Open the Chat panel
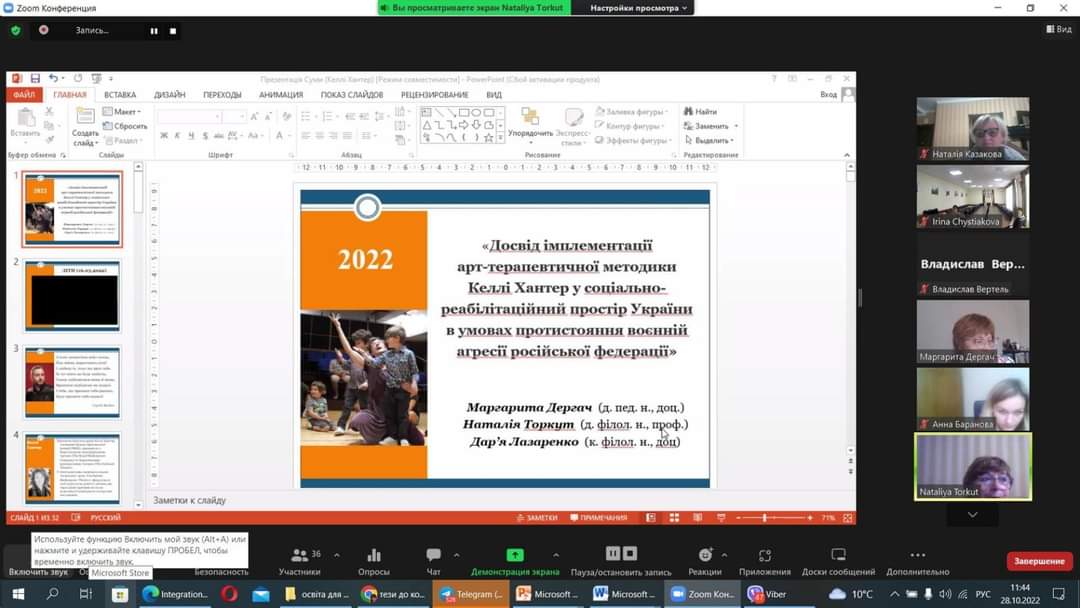The height and width of the screenshot is (608, 1080). click(x=433, y=556)
